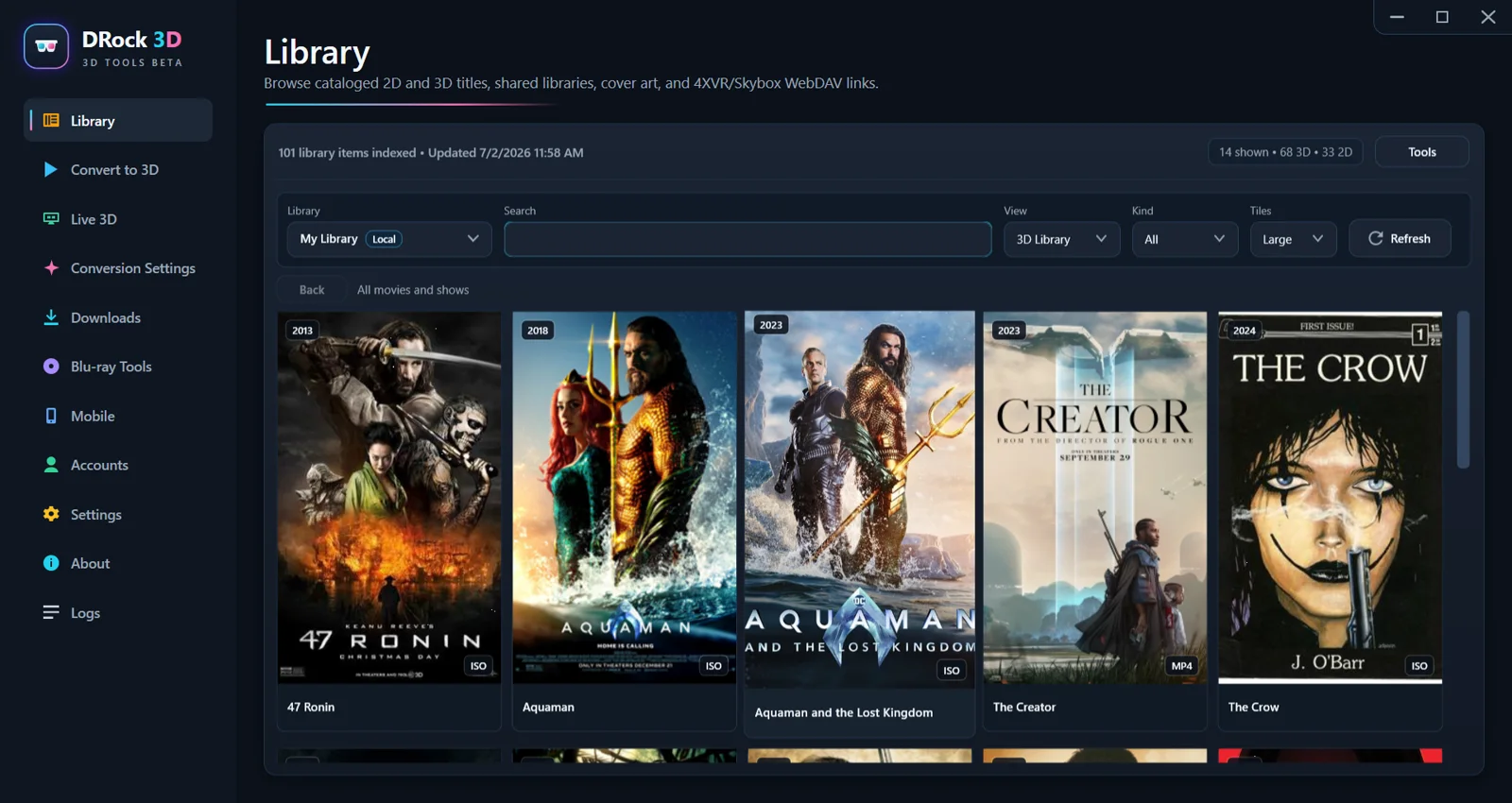1512x803 pixels.
Task: Click the Local tag in library selector
Action: click(384, 239)
